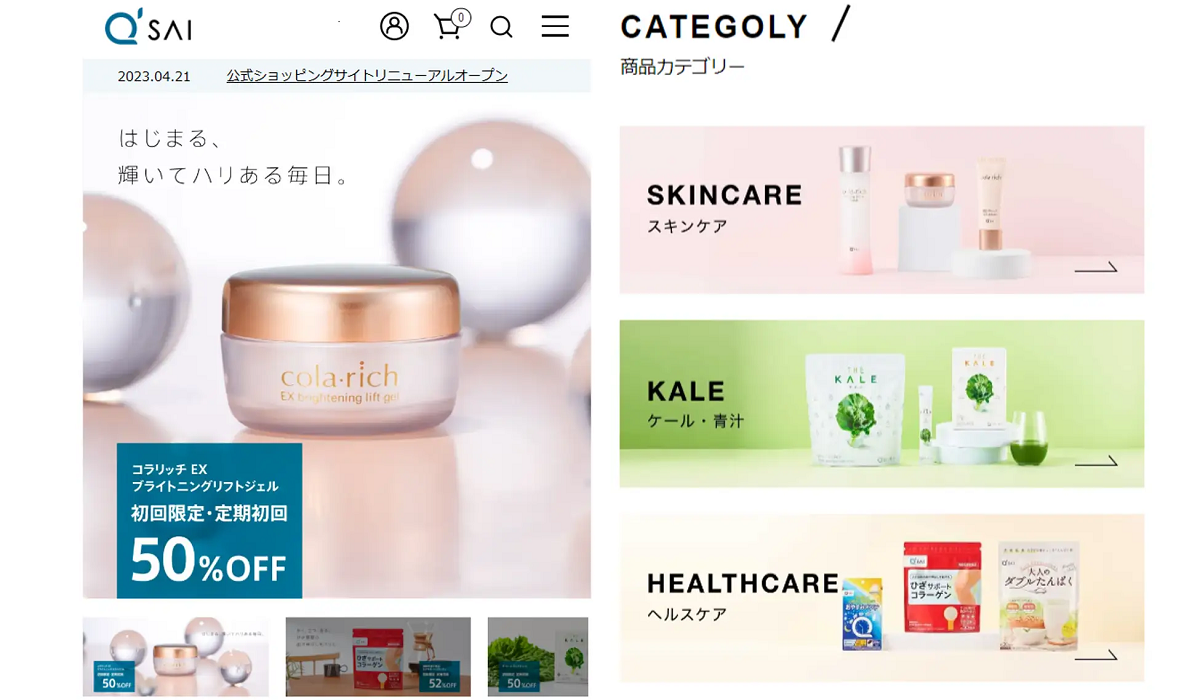Image resolution: width=1200 pixels, height=700 pixels.
Task: Click the CATEGOLY section heading
Action: [714, 26]
